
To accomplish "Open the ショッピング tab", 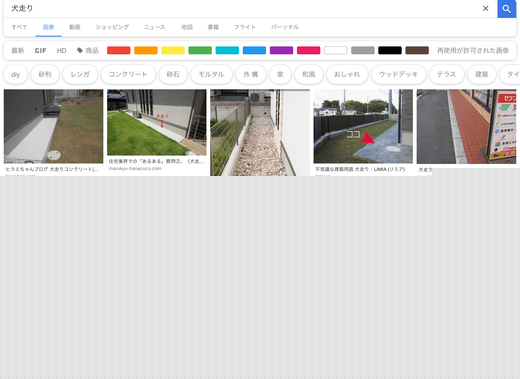I will point(112,27).
